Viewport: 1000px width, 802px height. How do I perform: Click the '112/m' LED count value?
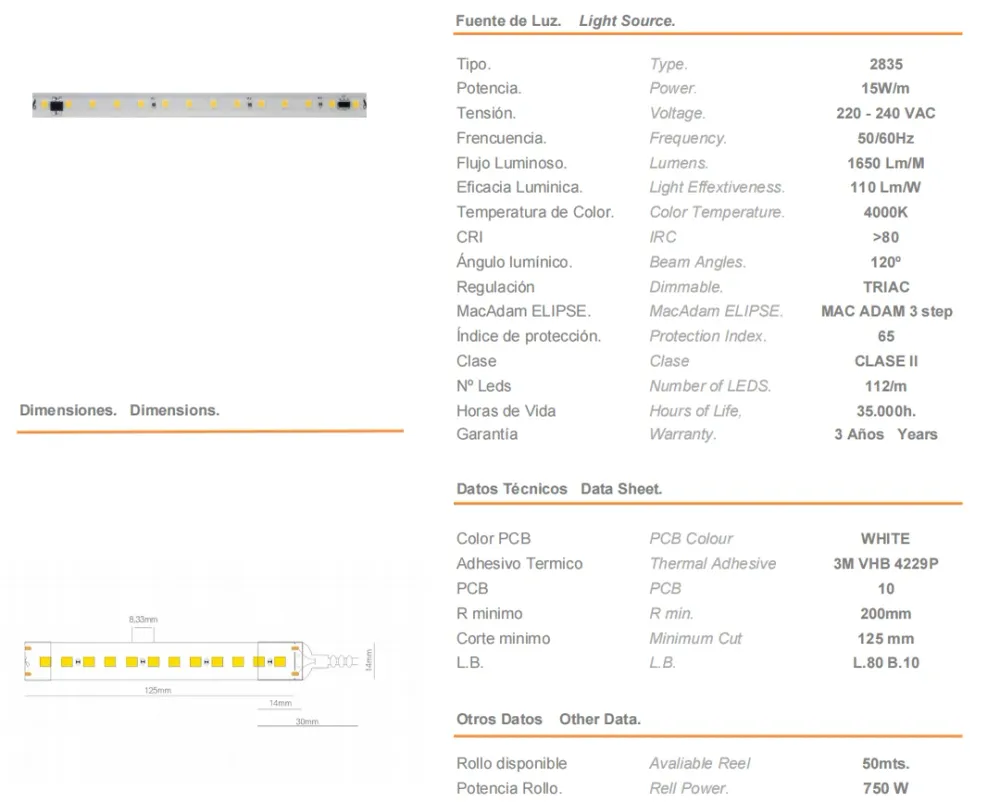(885, 386)
